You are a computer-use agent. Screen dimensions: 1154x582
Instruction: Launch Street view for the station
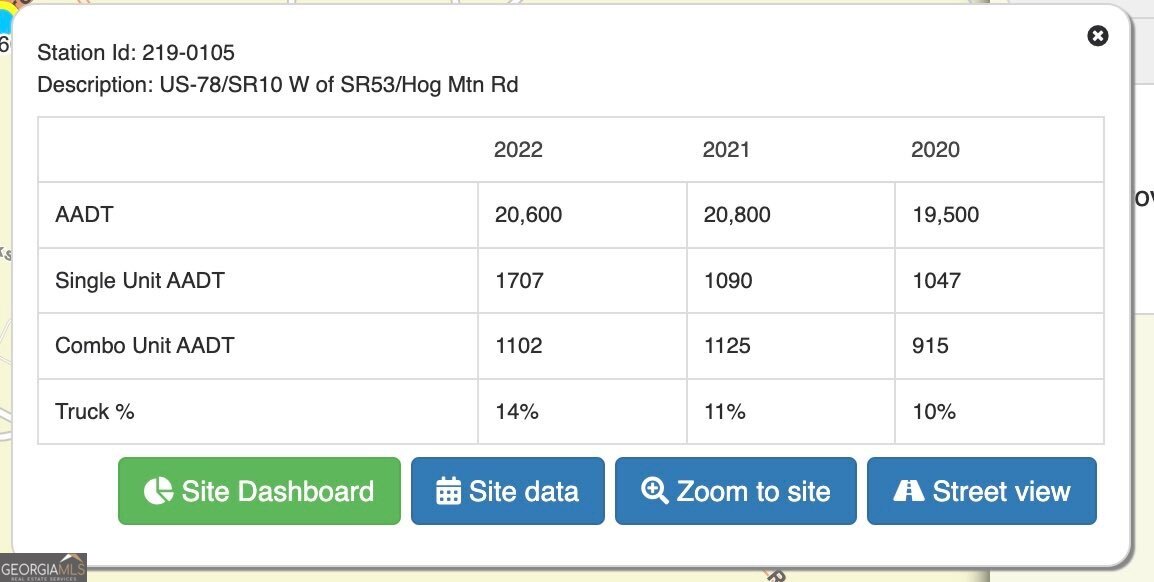pyautogui.click(x=982, y=491)
